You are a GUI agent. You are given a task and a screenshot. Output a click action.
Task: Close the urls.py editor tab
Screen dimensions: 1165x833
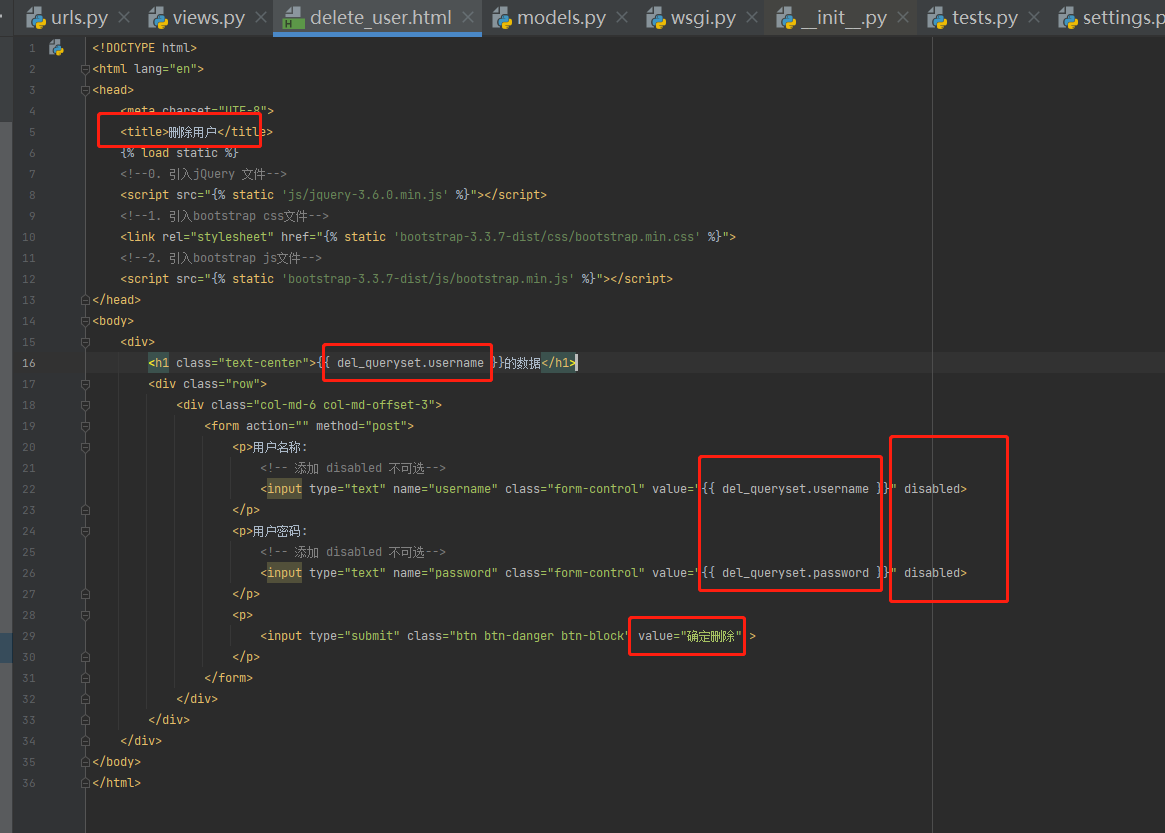(x=124, y=17)
